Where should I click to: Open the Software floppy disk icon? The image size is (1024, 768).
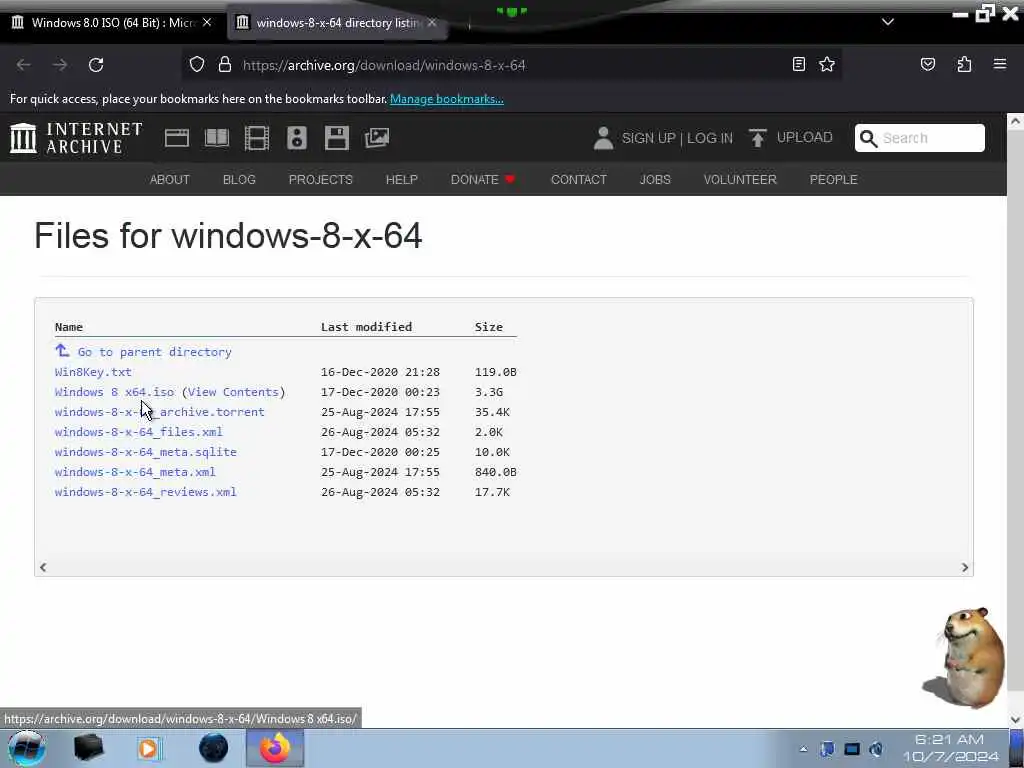(x=337, y=138)
